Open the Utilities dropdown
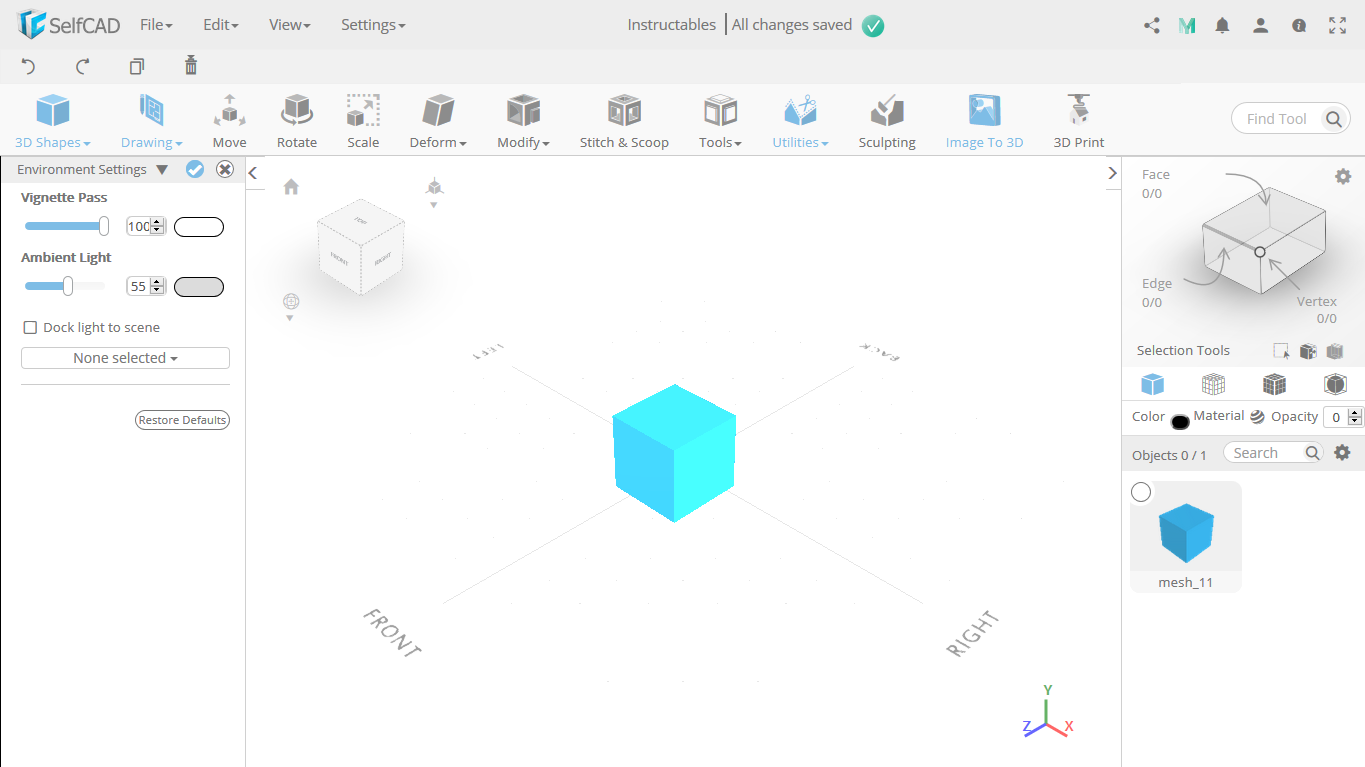The image size is (1365, 767). (x=800, y=121)
